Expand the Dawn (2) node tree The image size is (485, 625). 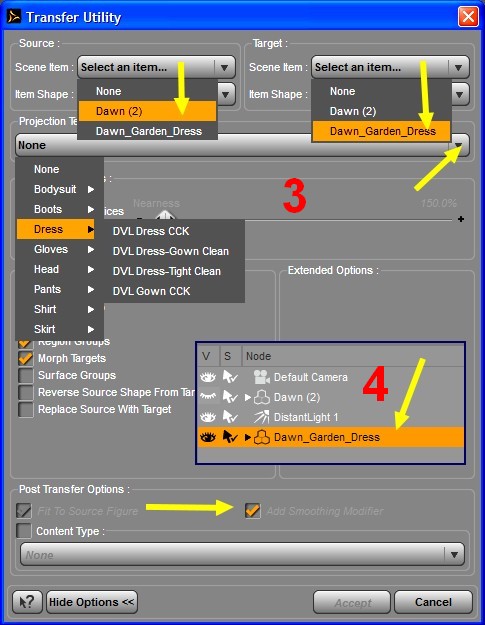tap(247, 397)
